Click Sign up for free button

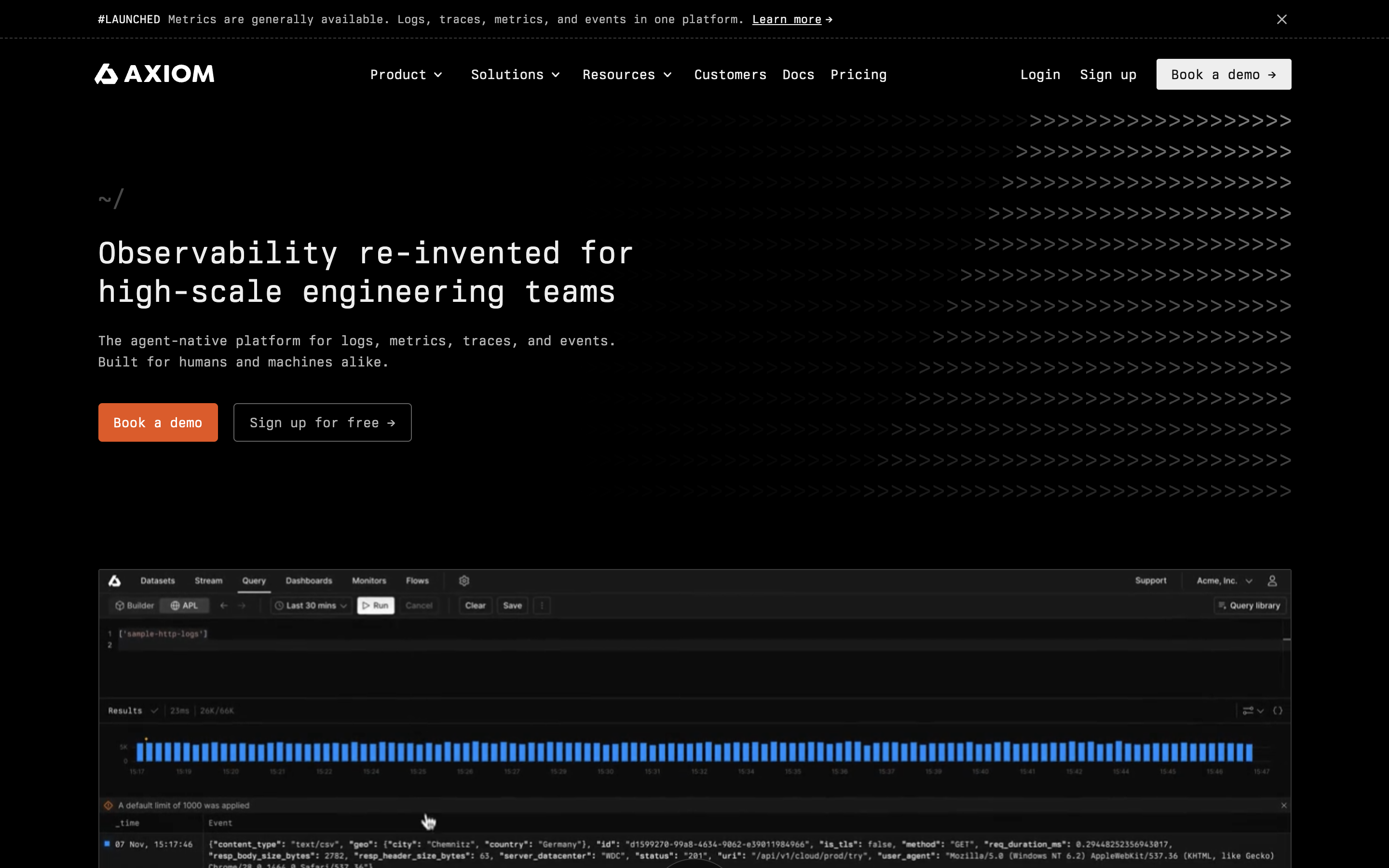pyautogui.click(x=323, y=422)
